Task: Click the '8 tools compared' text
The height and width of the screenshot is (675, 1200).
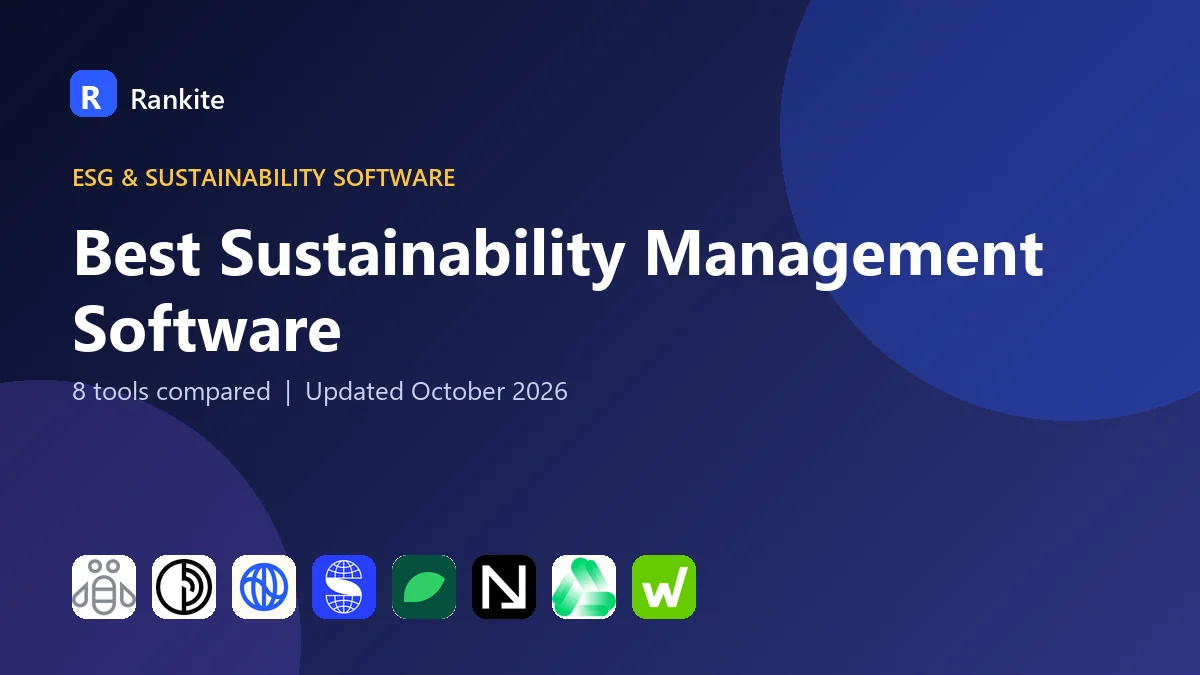Action: tap(171, 391)
